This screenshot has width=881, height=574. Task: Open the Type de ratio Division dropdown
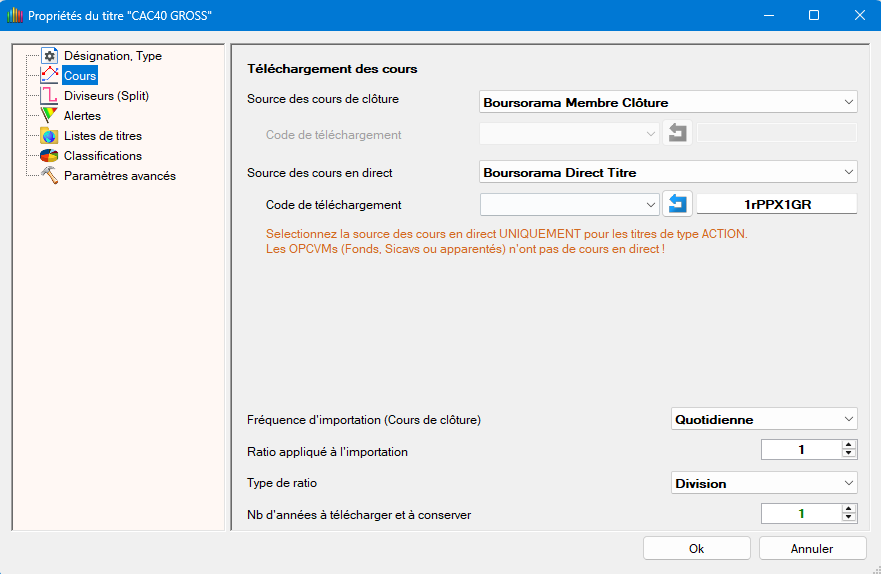(764, 483)
